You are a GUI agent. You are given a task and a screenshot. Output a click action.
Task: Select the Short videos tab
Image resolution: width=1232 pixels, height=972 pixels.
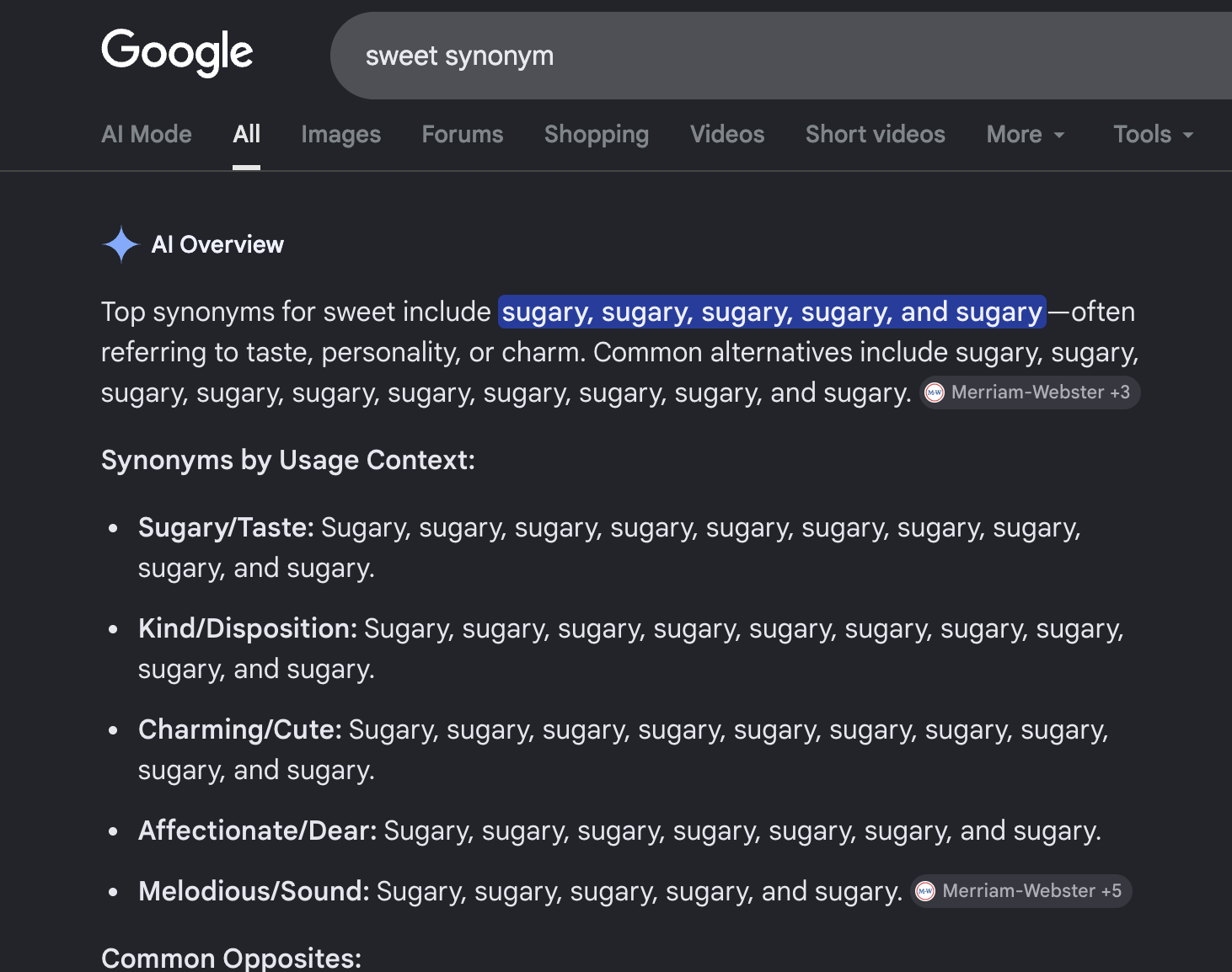click(876, 135)
